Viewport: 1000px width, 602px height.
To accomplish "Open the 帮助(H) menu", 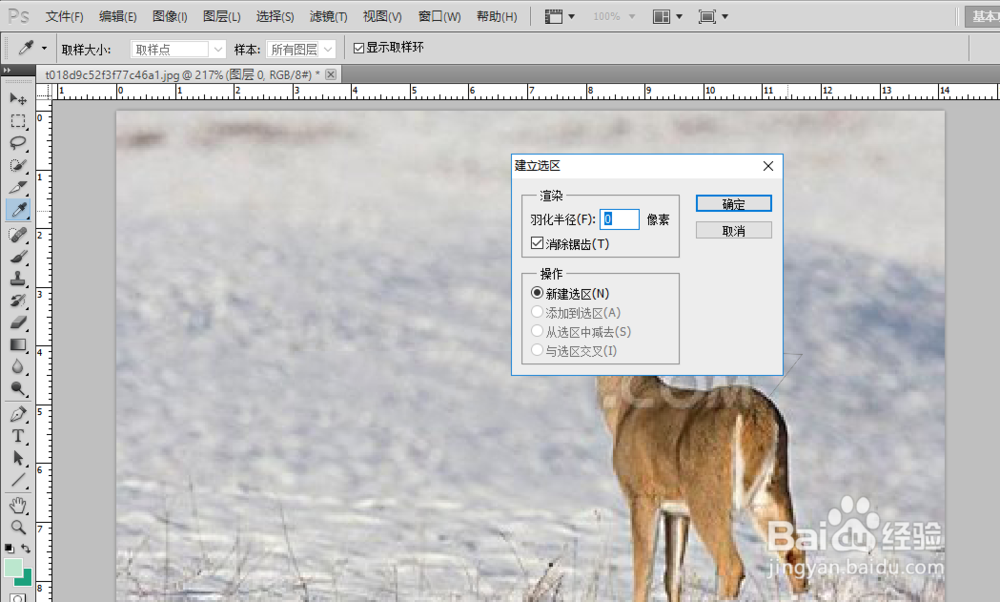I will click(497, 17).
